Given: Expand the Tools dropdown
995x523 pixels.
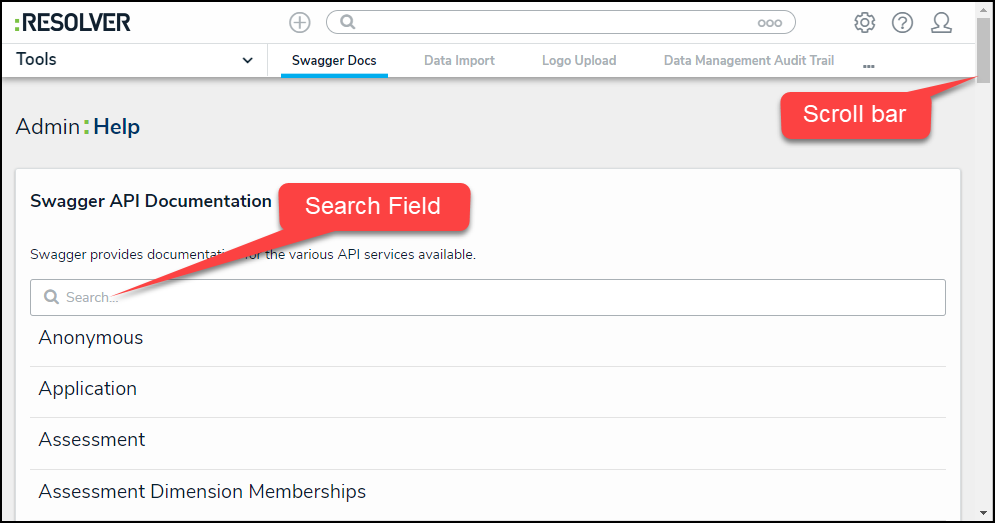Looking at the screenshot, I should [x=247, y=60].
